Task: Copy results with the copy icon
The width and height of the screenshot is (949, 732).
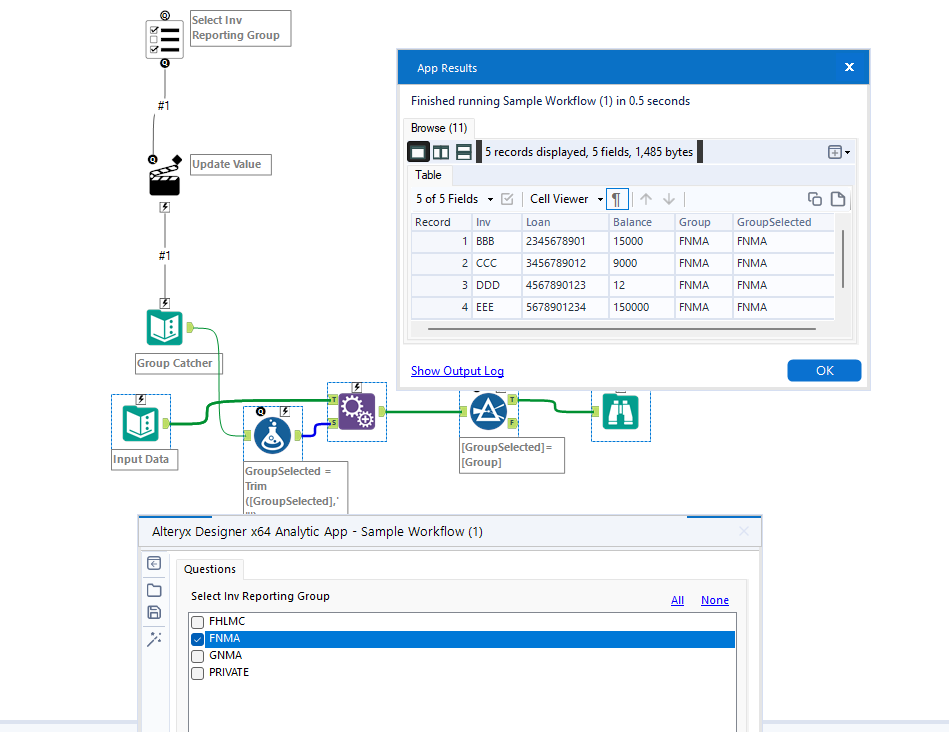Action: tap(815, 199)
